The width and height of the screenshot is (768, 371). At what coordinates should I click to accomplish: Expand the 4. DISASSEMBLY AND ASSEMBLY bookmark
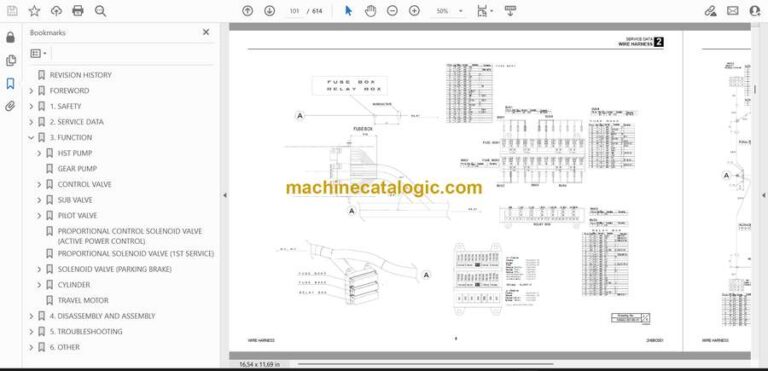click(31, 316)
